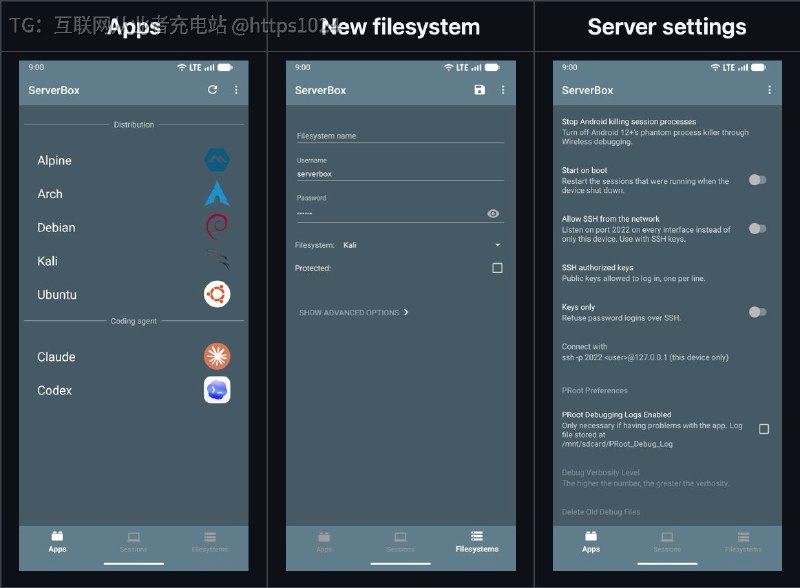Screen dimensions: 800x588
Task: Select Filesystems tab in Server settings screen
Action: tap(743, 542)
